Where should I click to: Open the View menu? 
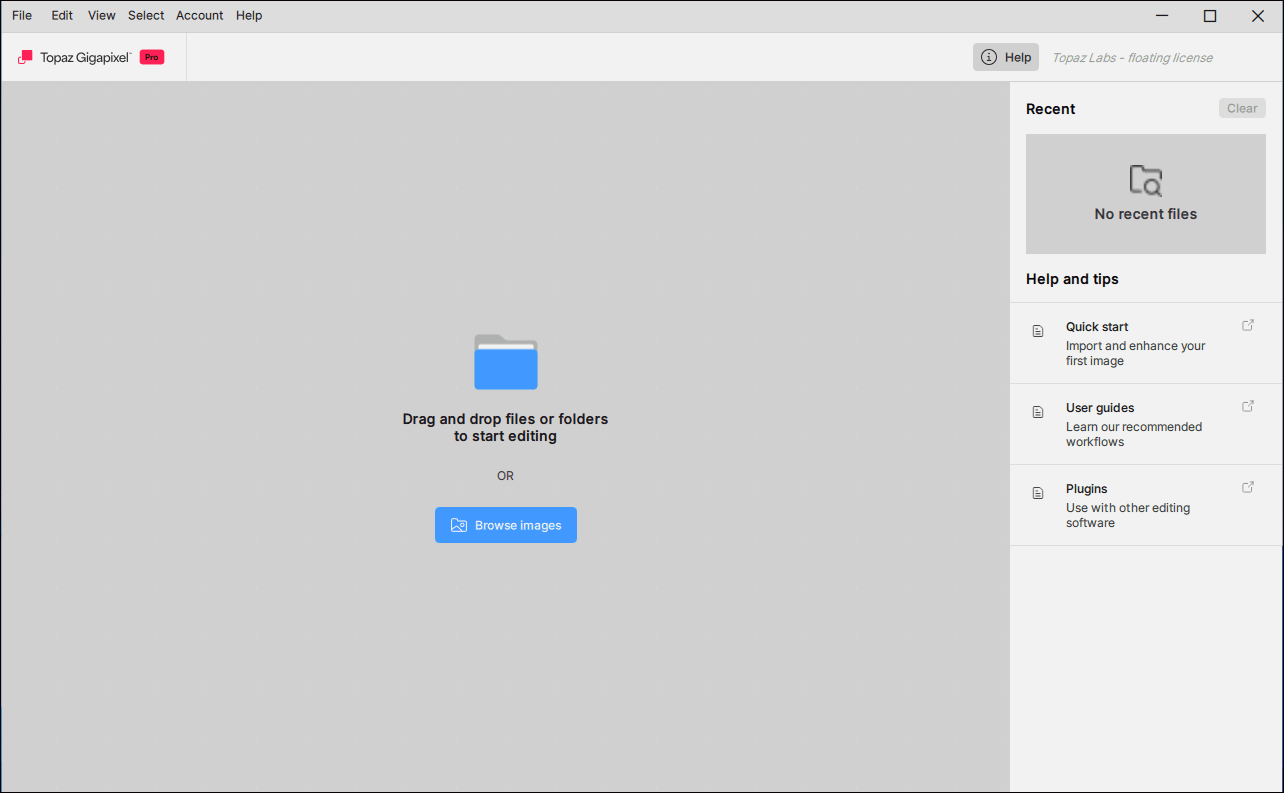point(101,16)
